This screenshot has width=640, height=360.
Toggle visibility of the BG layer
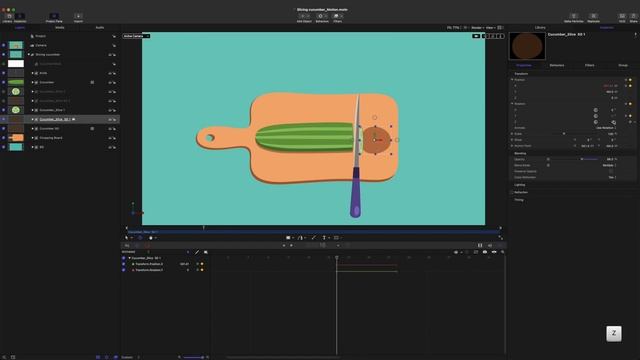click(4, 147)
